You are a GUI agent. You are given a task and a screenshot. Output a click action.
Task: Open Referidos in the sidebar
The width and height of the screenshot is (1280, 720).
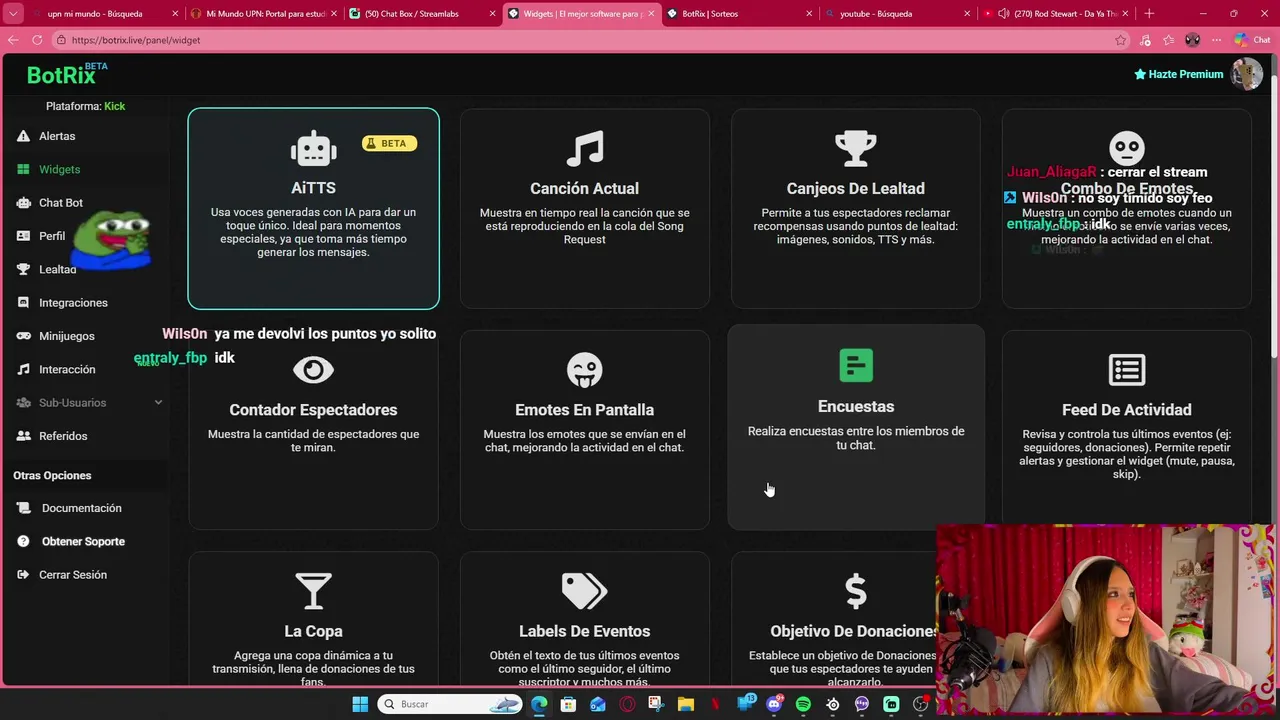pyautogui.click(x=63, y=436)
